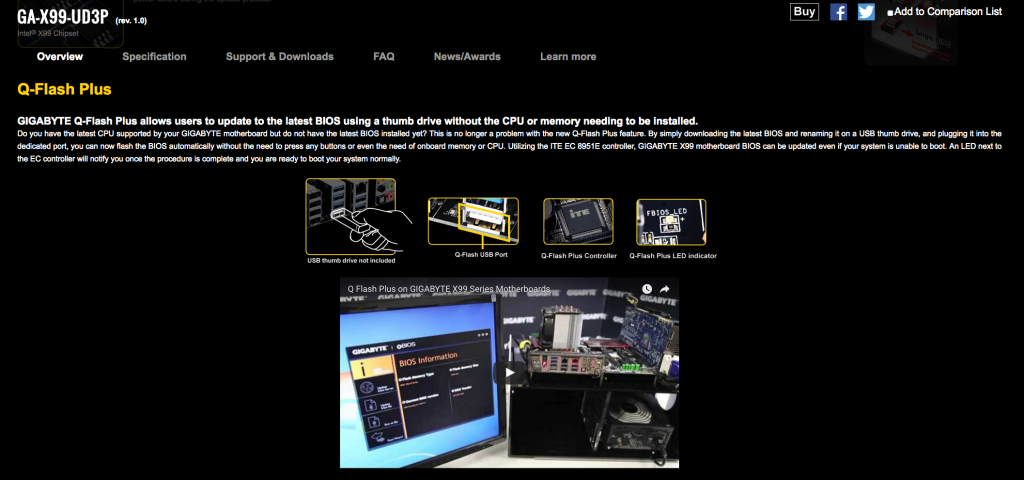This screenshot has width=1024, height=480.
Task: Open the Specification tab
Action: click(154, 57)
